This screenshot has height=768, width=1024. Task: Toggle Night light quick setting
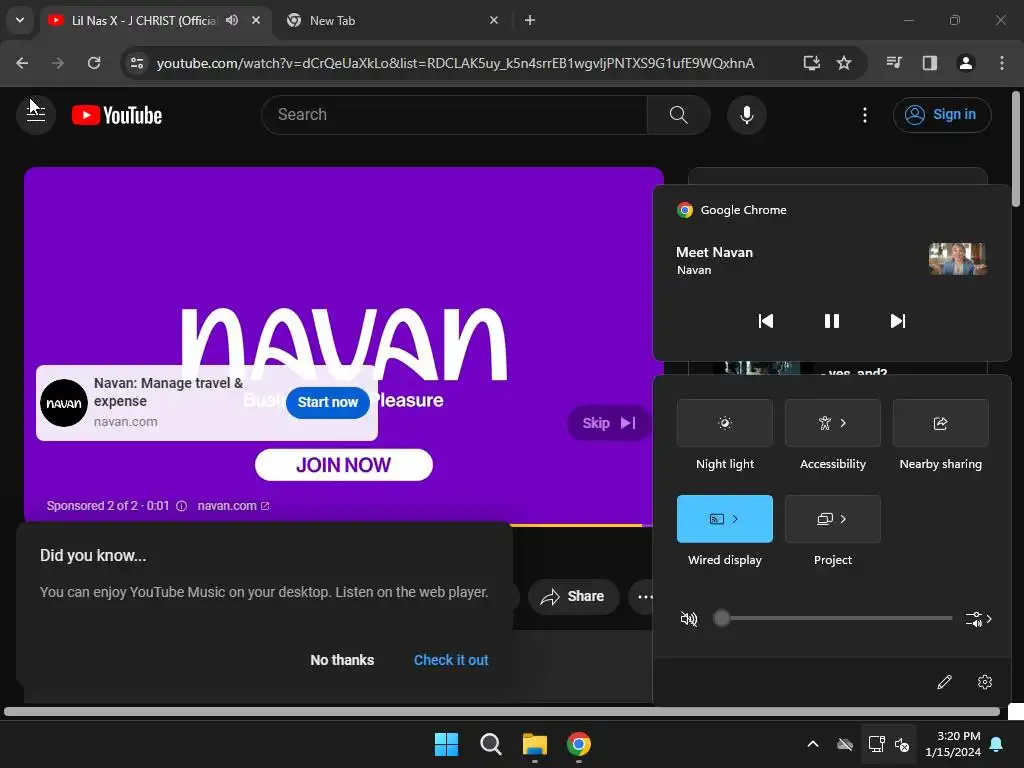[725, 423]
